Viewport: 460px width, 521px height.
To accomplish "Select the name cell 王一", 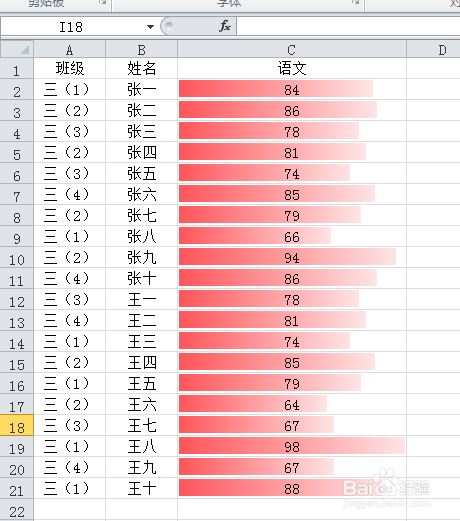I will 142,300.
